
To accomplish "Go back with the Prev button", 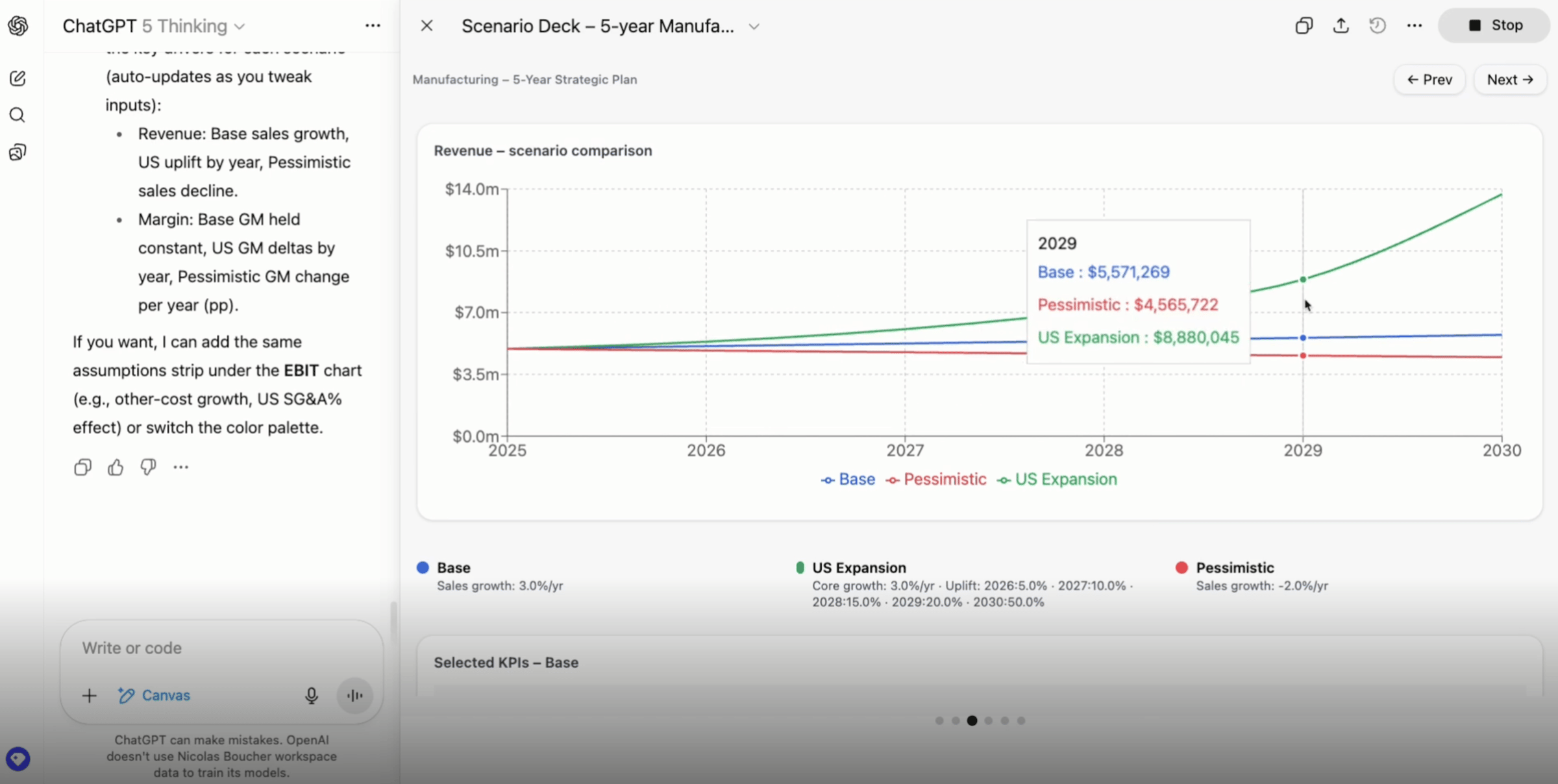I will 1429,80.
